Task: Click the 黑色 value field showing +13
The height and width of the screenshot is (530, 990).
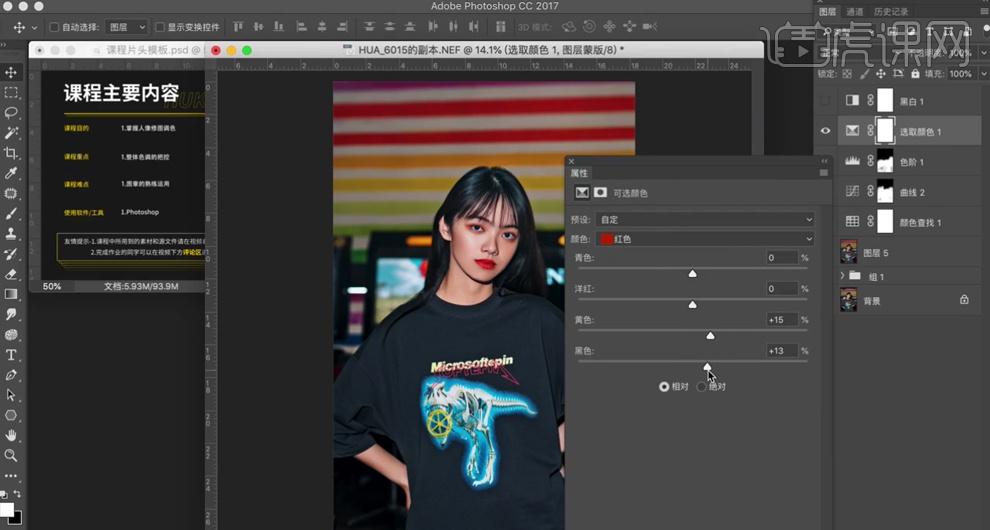Action: (780, 351)
